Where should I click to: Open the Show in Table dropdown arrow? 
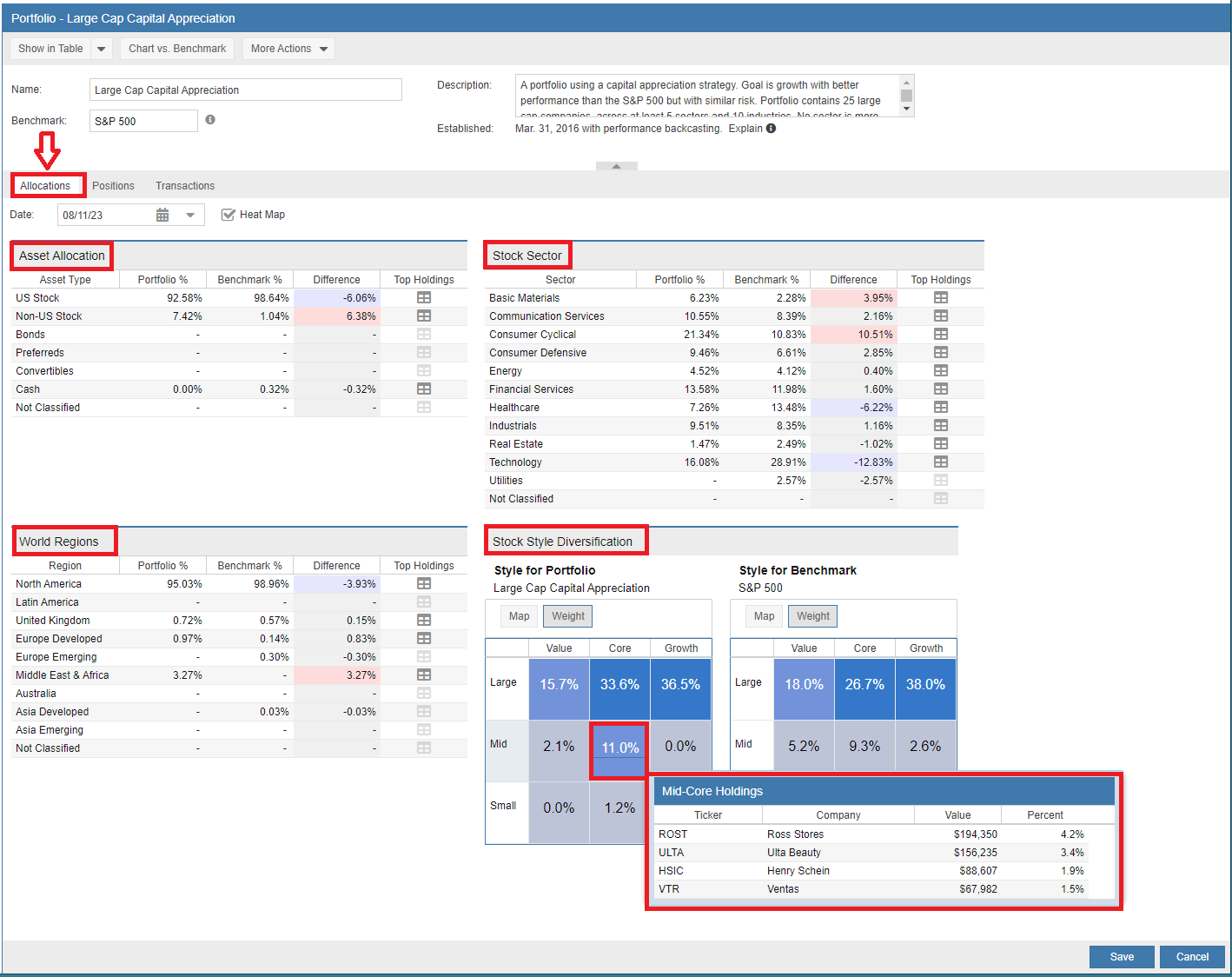[x=102, y=49]
